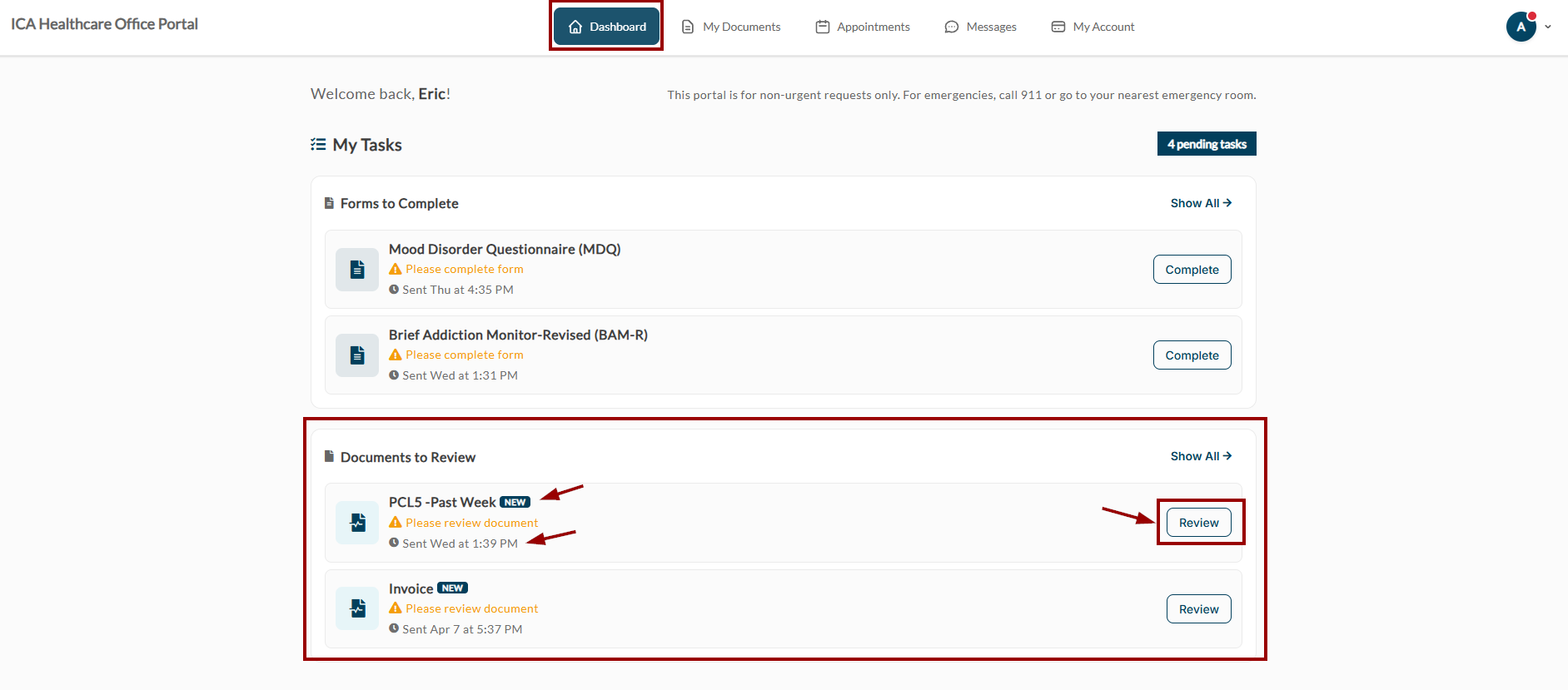
Task: Open My Account tab
Action: (x=1093, y=27)
